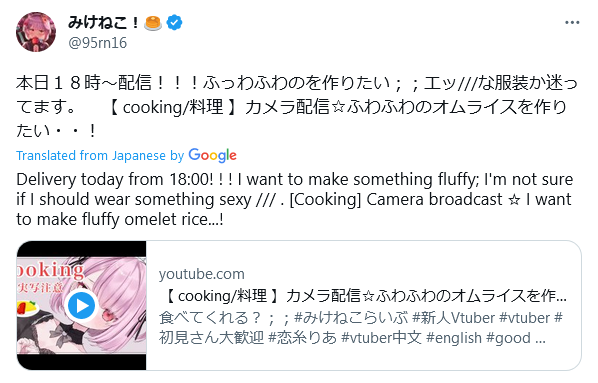
Task: Open the youtube.com domain link
Action: tap(202, 274)
